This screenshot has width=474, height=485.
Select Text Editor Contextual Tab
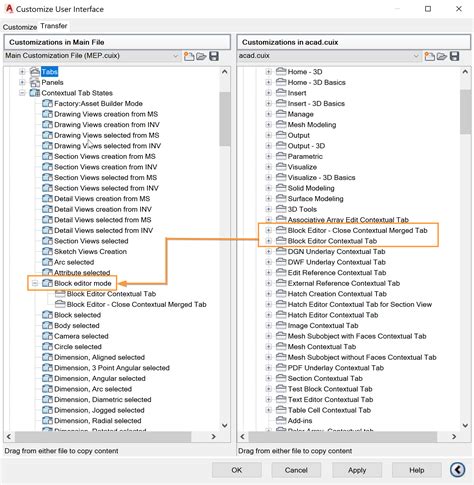pyautogui.click(x=330, y=399)
